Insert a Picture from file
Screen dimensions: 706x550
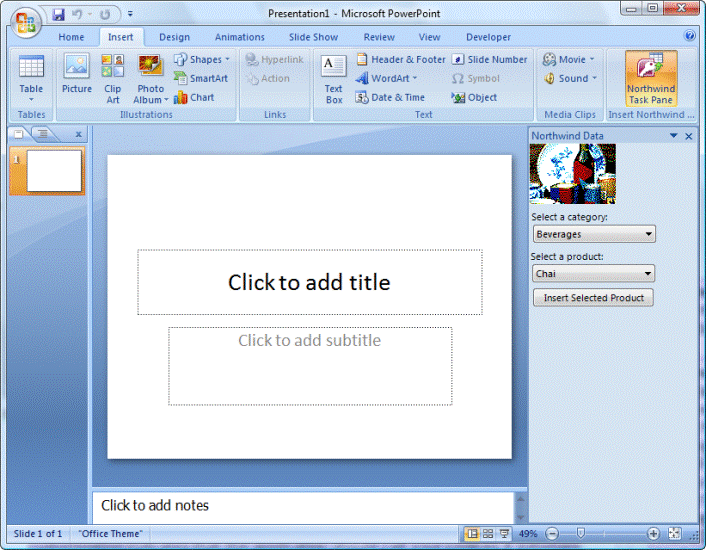[77, 74]
